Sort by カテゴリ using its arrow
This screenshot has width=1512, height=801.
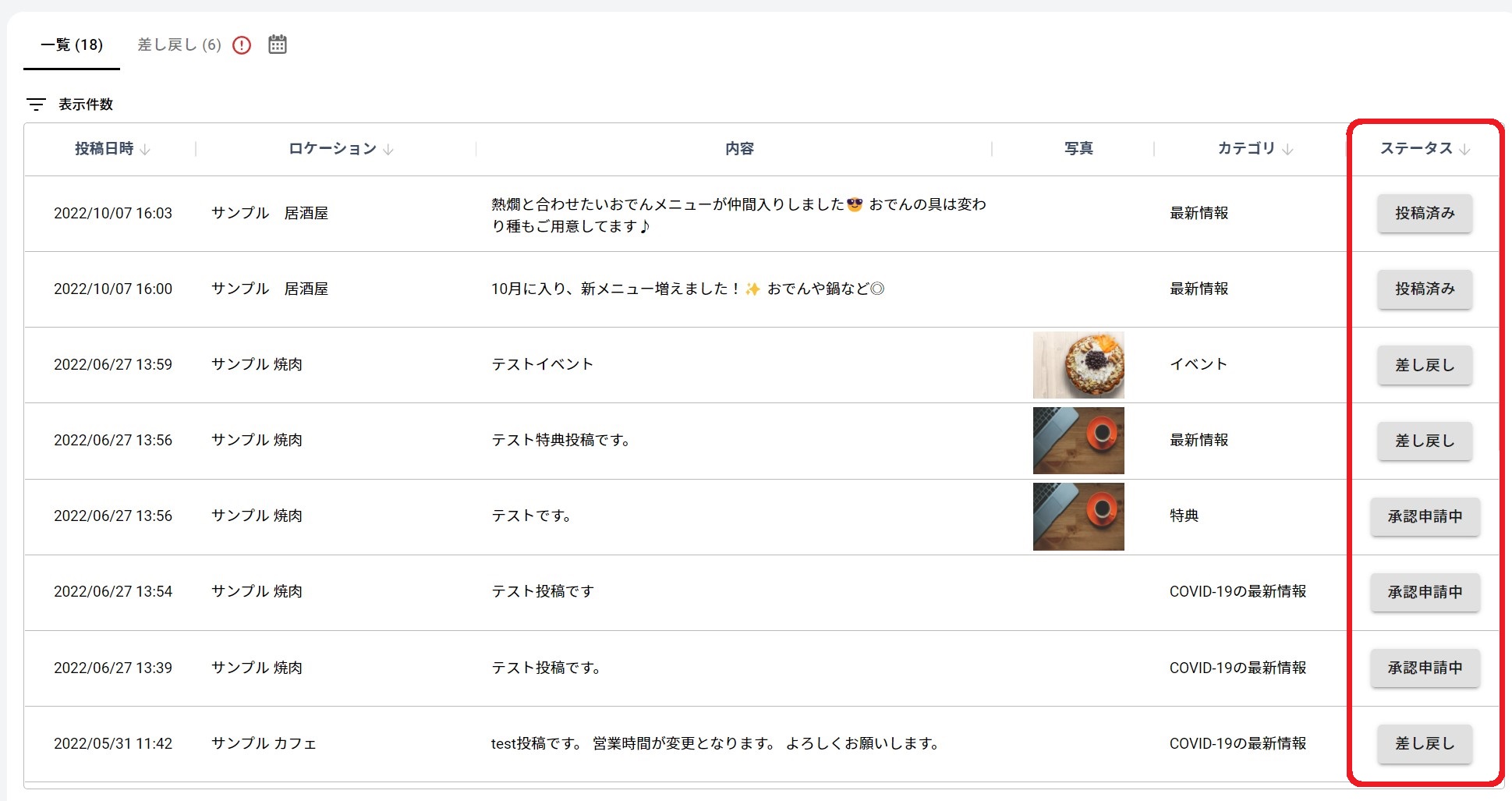[x=1287, y=150]
